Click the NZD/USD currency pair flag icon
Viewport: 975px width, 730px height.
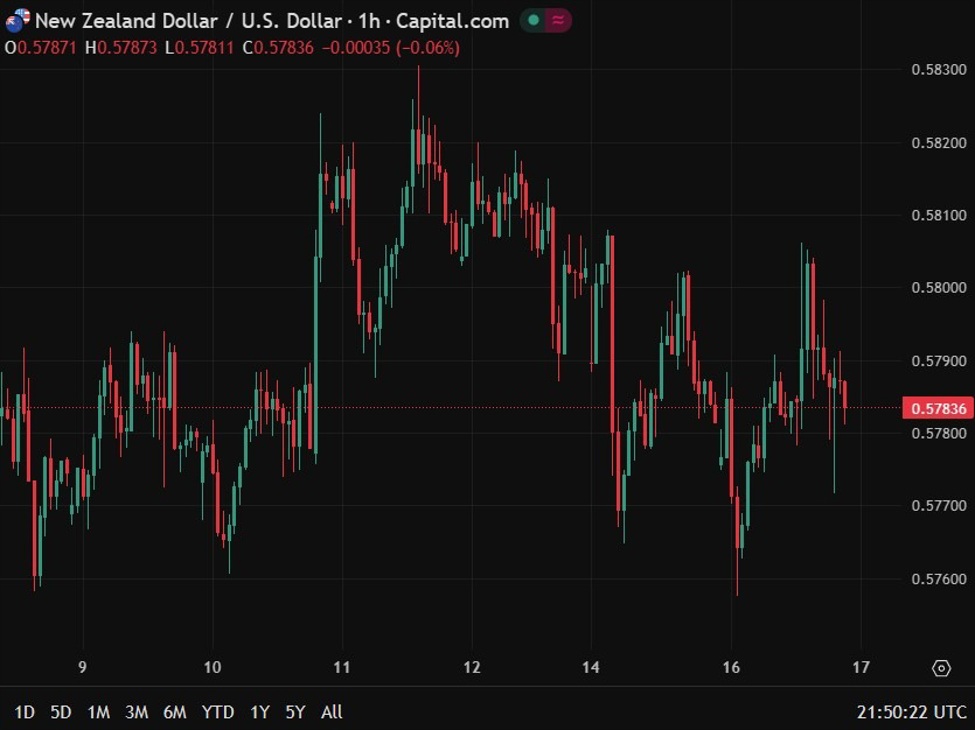coord(18,20)
